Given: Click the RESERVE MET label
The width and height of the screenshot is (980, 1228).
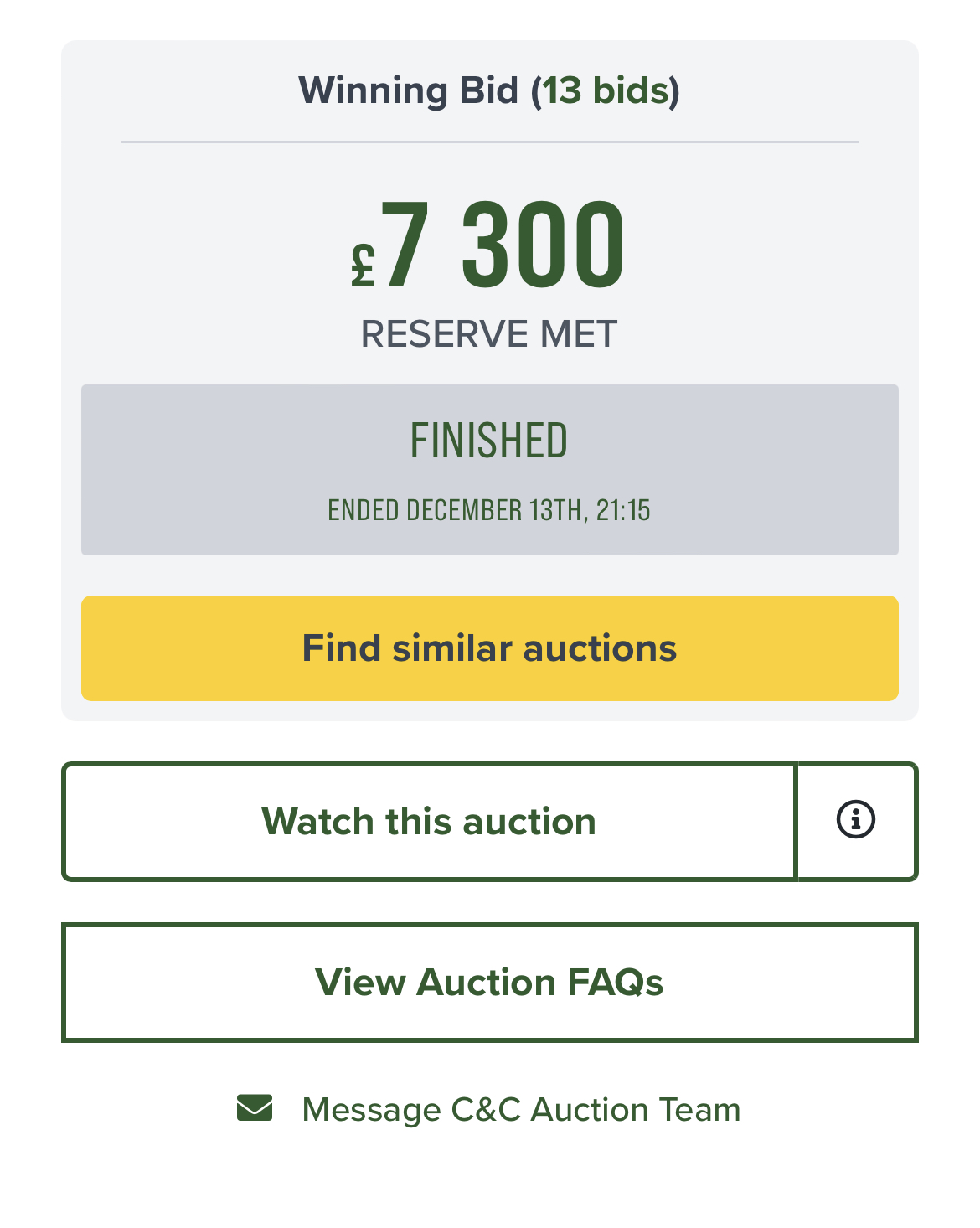Looking at the screenshot, I should [489, 334].
